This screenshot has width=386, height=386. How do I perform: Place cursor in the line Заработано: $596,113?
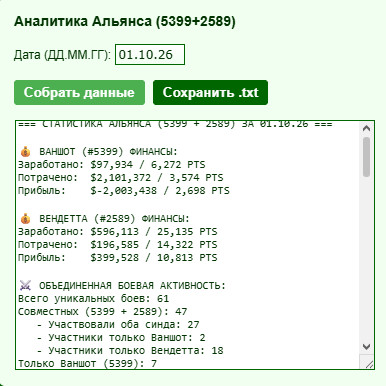tap(118, 231)
